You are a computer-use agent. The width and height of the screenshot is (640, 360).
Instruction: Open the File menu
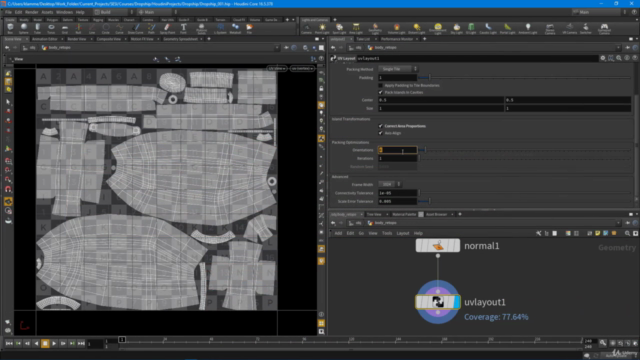click(x=8, y=12)
